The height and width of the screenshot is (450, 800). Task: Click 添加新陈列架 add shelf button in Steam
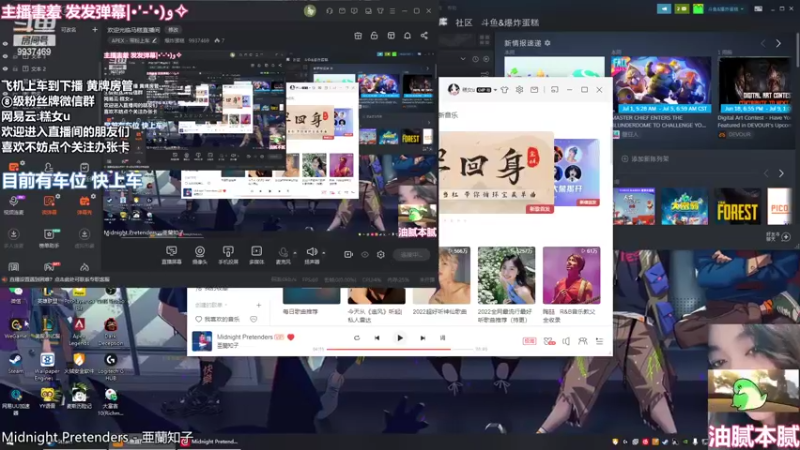point(645,159)
